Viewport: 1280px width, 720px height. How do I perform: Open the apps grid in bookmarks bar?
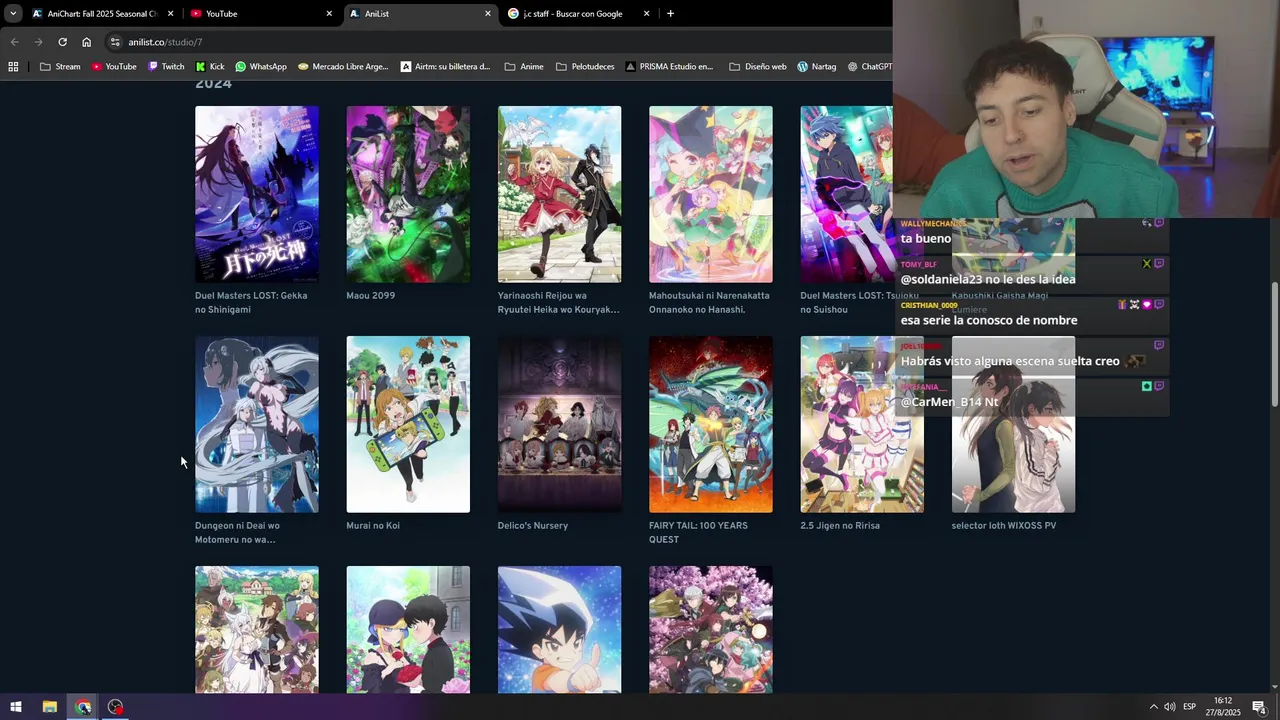tap(13, 67)
